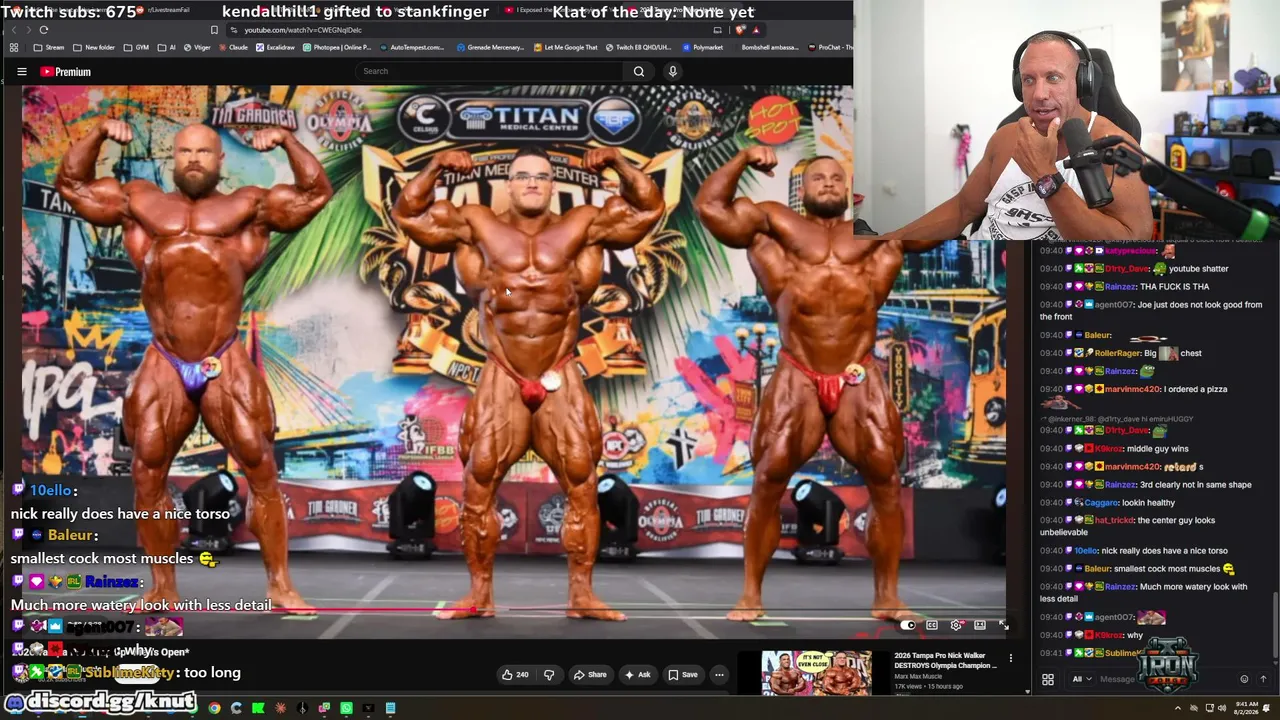Click the YouTube search magnifier button
The width and height of the screenshot is (1280, 720).
(x=639, y=71)
